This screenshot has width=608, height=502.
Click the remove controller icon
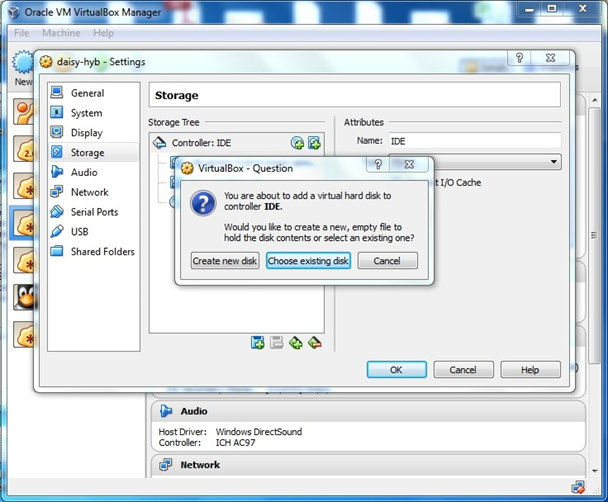[314, 343]
